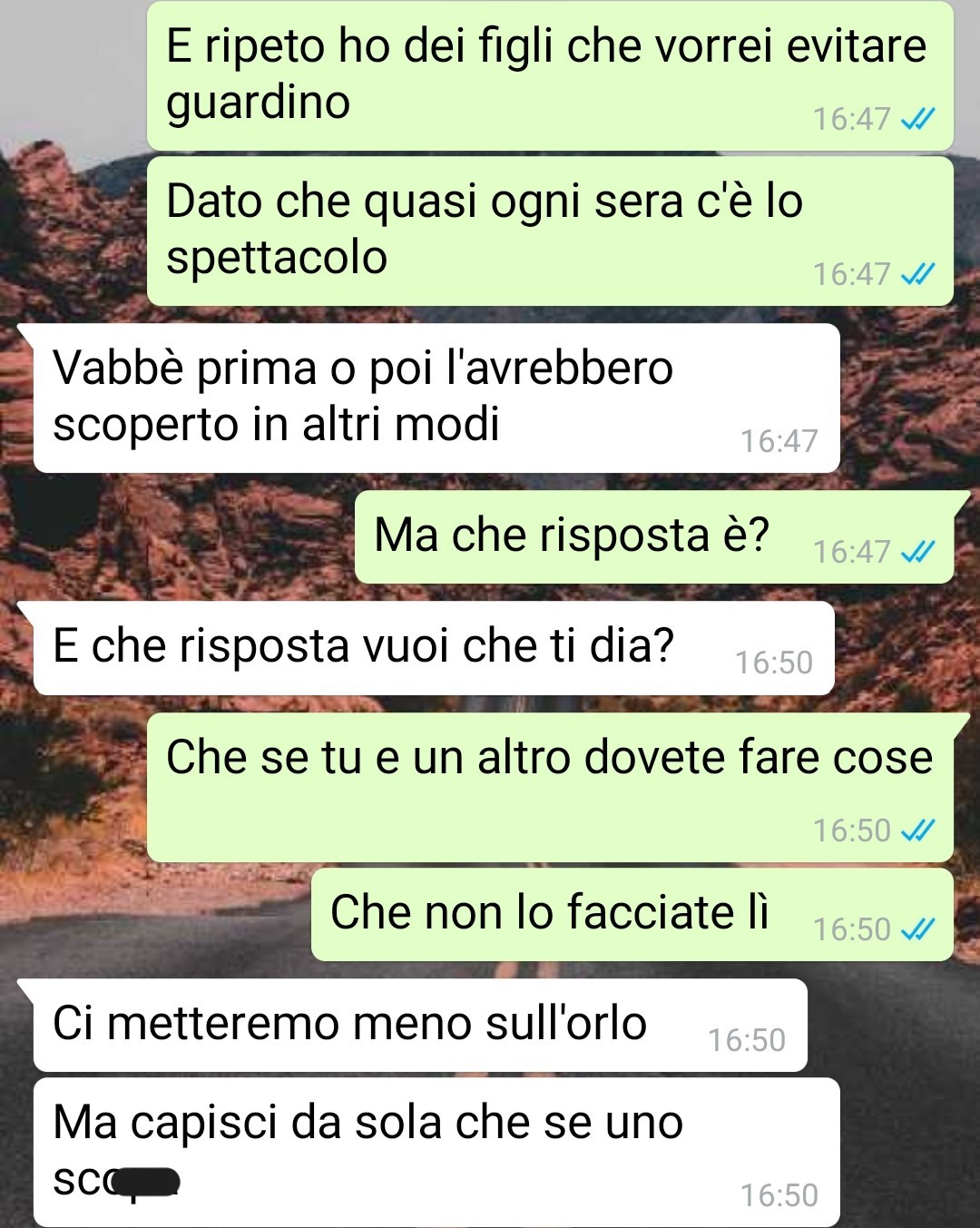Tap the bubble 'Dato che quasi ogni sera c'è lo spettacolo'
980x1228 pixels.
[550, 231]
